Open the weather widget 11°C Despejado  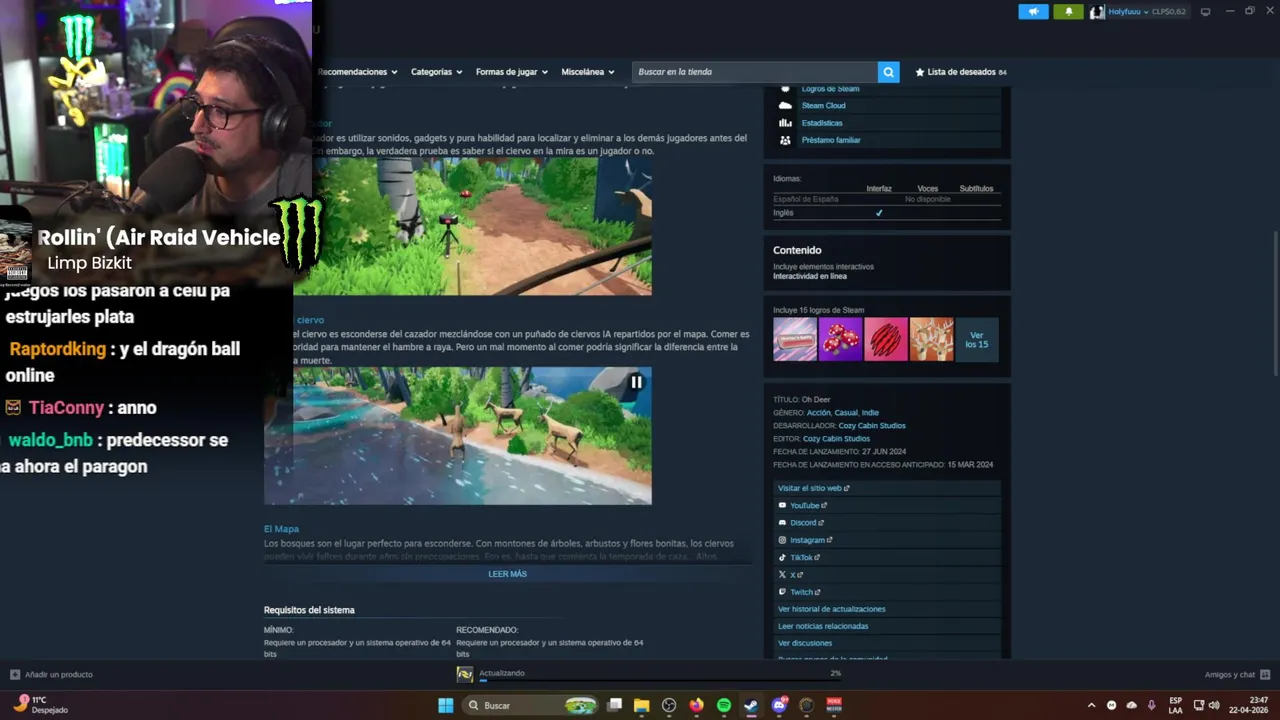[40, 705]
